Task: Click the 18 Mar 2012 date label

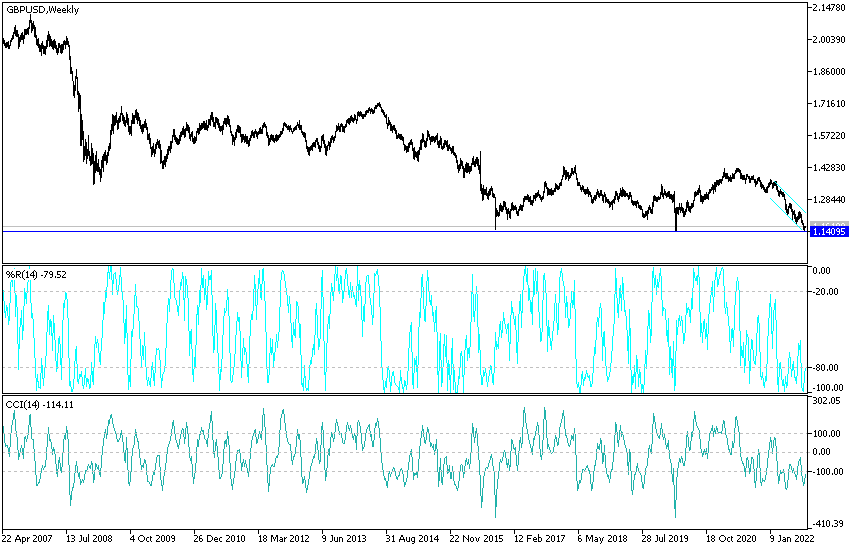Action: (x=284, y=538)
